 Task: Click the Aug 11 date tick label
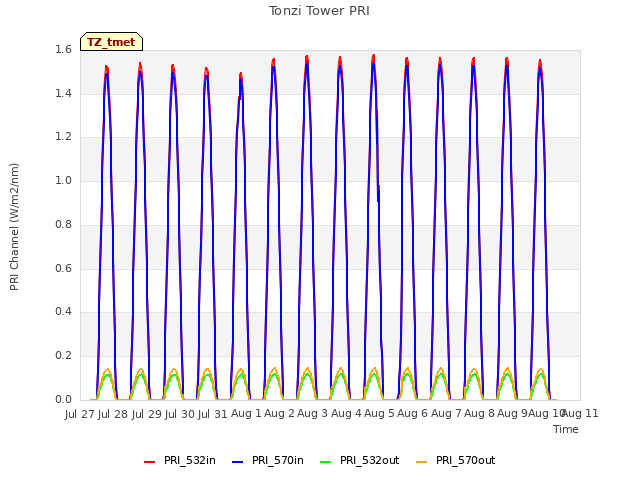(x=580, y=414)
